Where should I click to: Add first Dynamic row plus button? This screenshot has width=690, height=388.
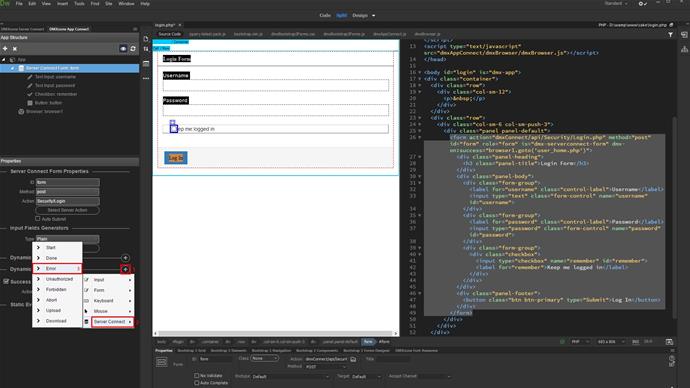click(125, 258)
